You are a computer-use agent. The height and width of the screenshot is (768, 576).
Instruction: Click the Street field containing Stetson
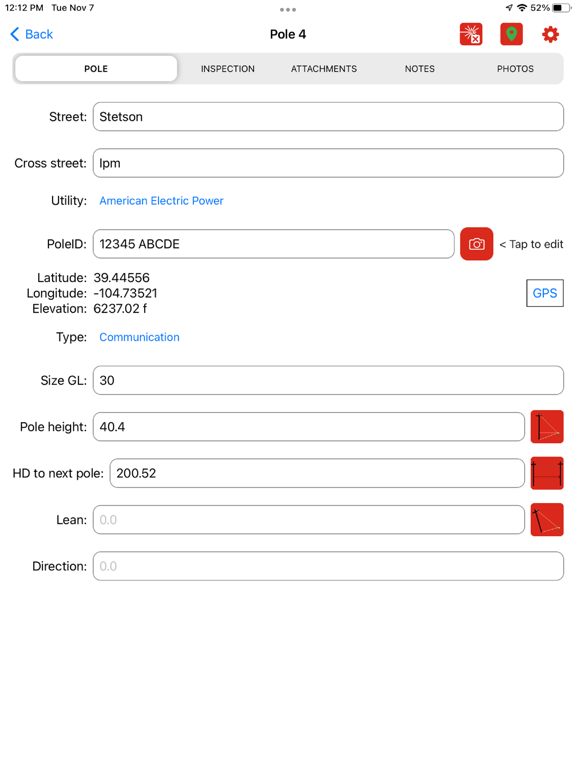point(328,117)
